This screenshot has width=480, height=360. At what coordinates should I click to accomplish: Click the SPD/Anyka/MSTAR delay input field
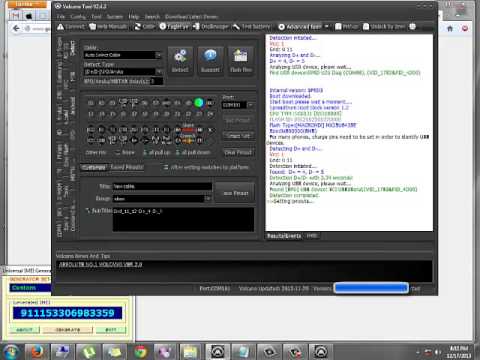157,81
